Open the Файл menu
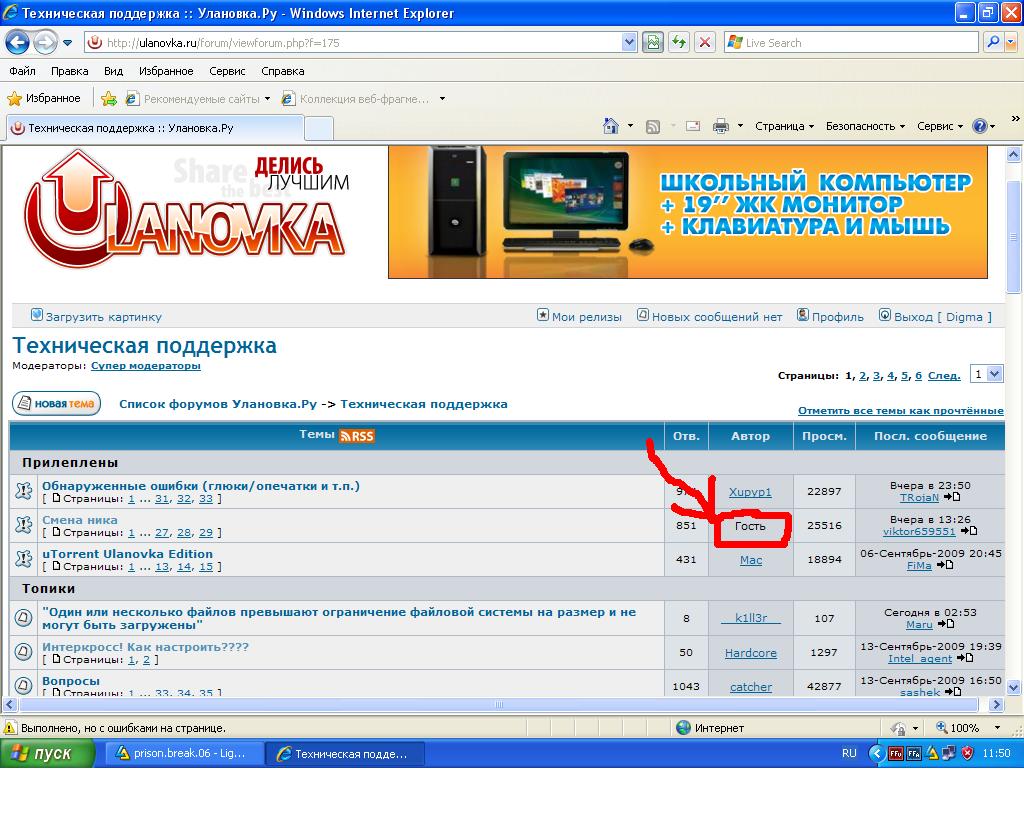 pos(22,71)
